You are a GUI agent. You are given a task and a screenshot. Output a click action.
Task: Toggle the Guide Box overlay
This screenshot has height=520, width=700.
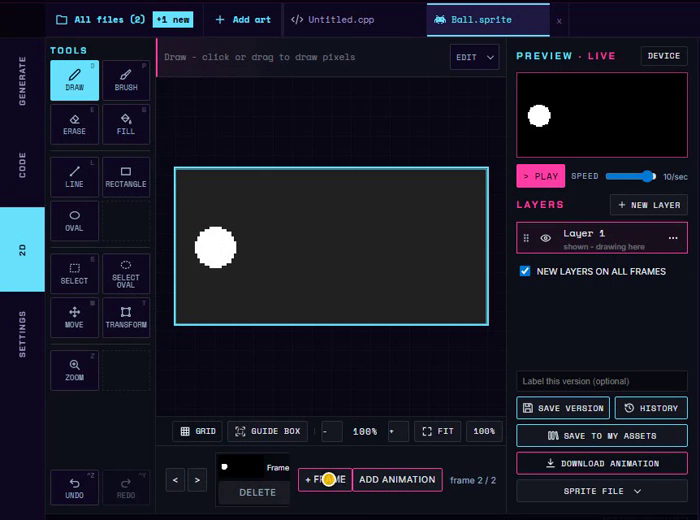[267, 431]
